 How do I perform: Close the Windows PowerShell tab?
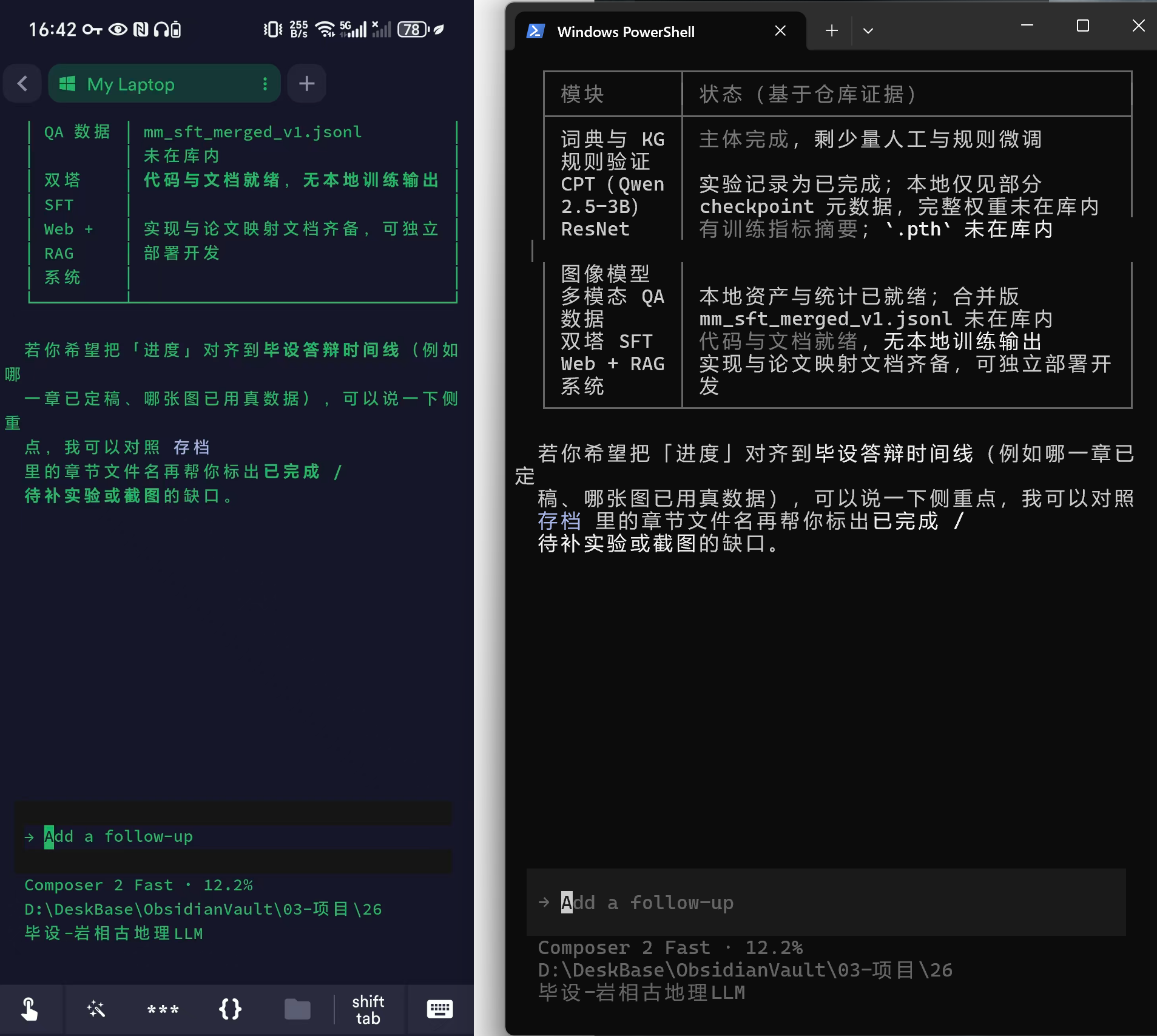pyautogui.click(x=780, y=31)
